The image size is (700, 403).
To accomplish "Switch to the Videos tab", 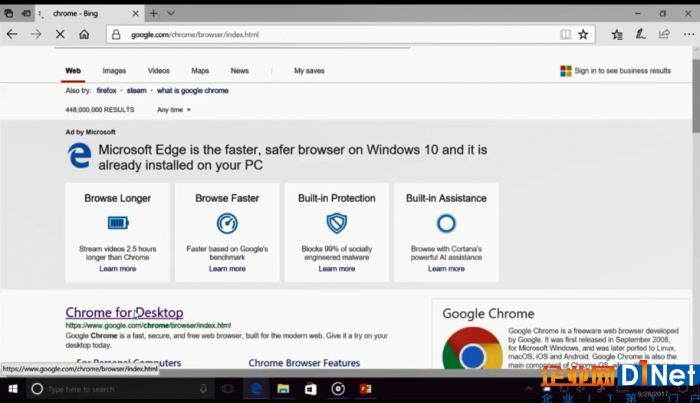I will pyautogui.click(x=158, y=71).
